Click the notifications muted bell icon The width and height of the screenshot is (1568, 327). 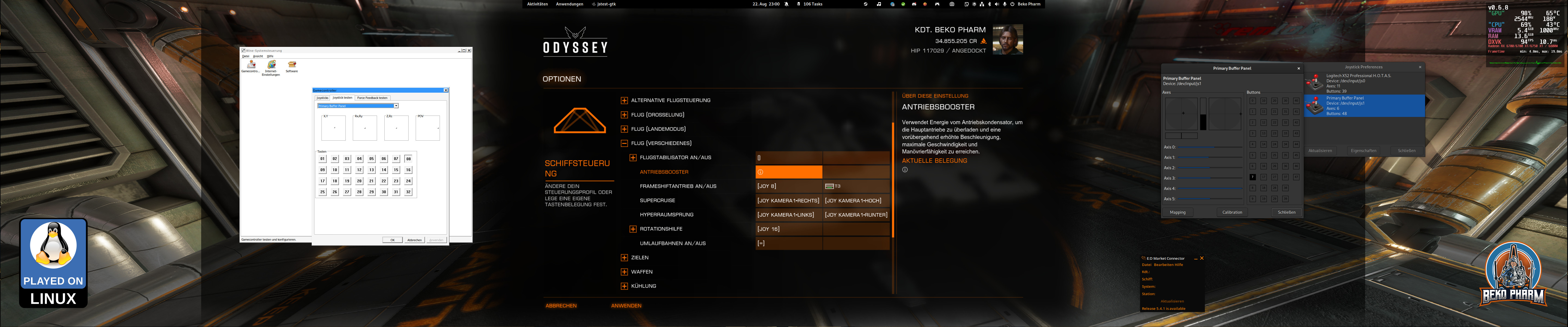[786, 4]
